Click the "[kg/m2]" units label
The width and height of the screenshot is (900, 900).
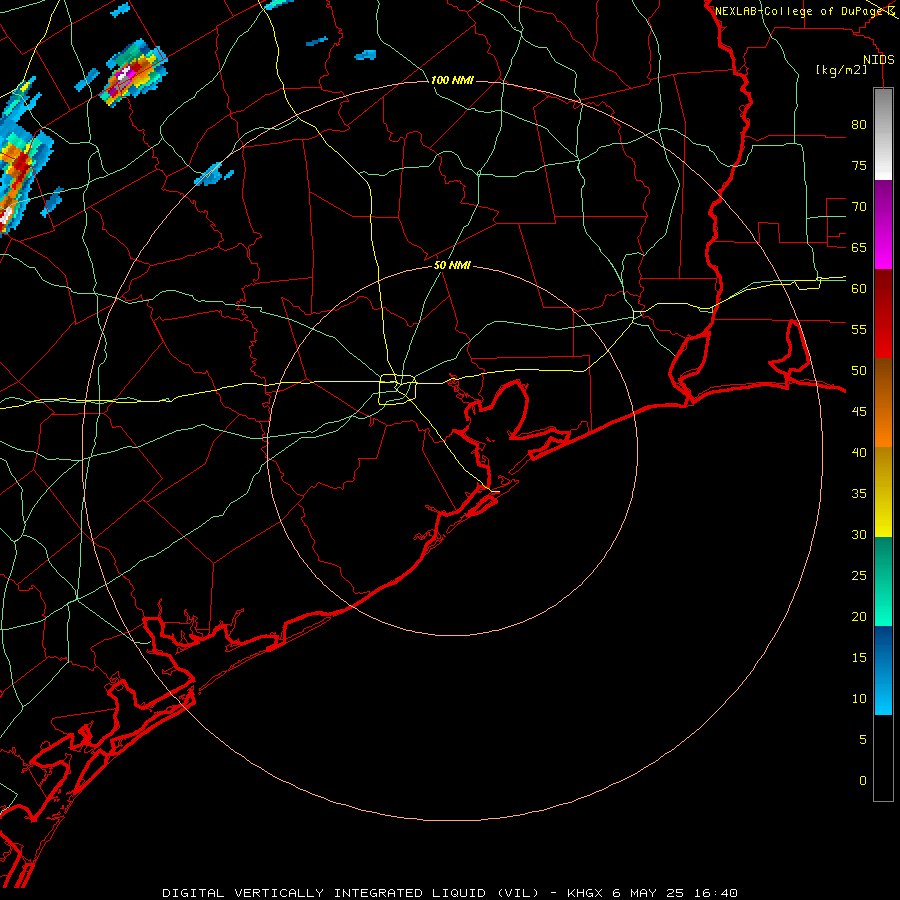(x=841, y=70)
